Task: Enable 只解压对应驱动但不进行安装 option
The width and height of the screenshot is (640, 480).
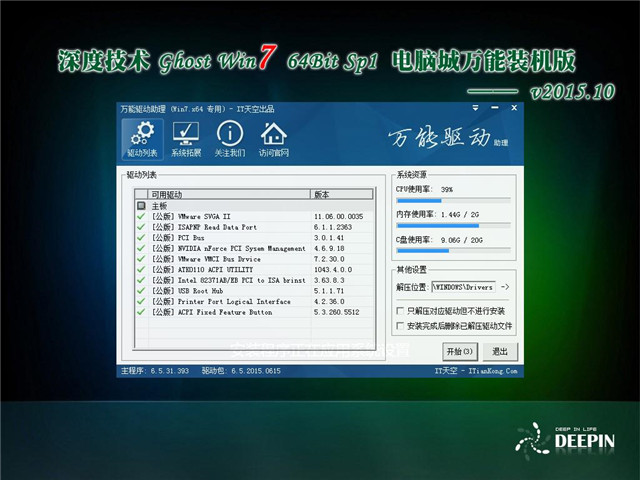Action: [400, 311]
